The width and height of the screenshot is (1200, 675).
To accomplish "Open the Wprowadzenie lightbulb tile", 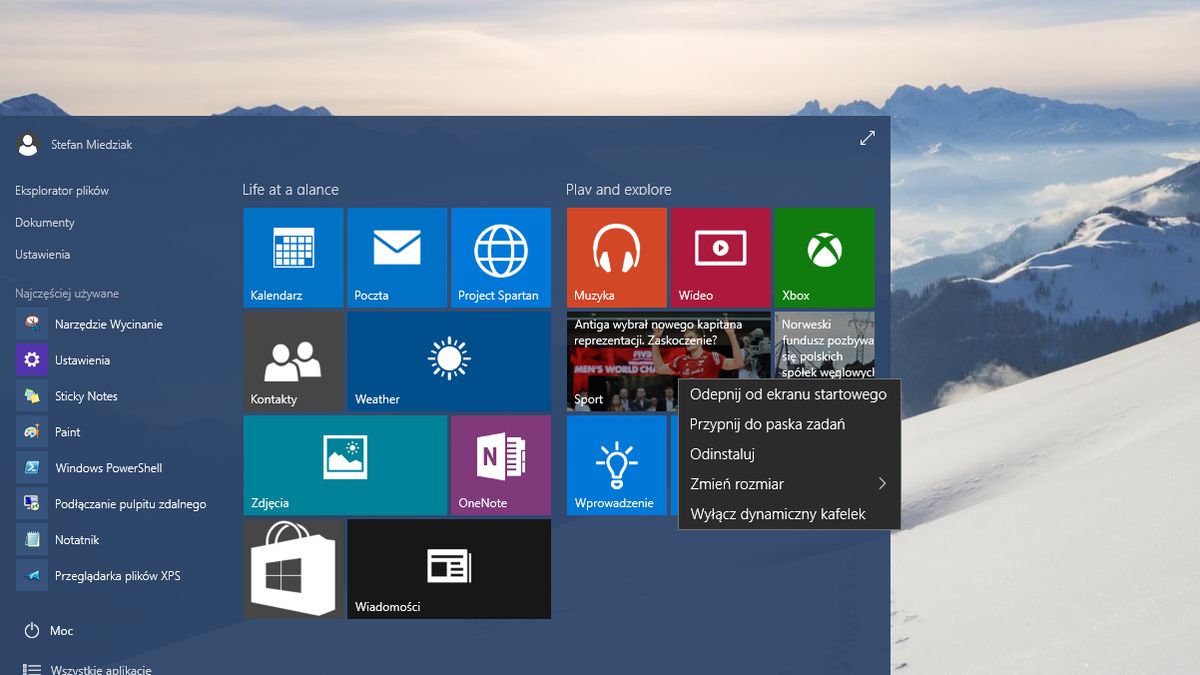I will (x=617, y=465).
